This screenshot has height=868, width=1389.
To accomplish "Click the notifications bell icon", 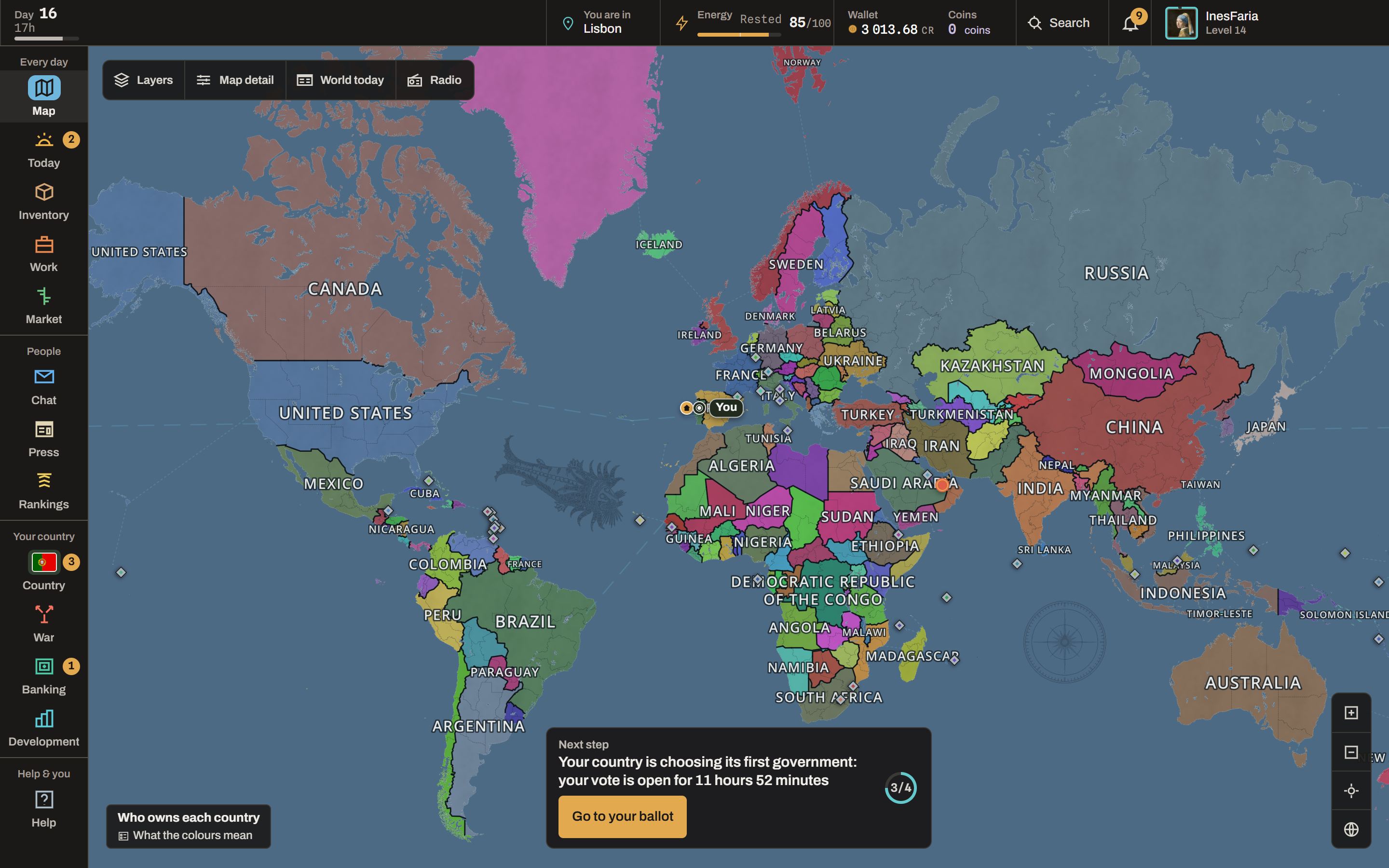I will point(1130,23).
